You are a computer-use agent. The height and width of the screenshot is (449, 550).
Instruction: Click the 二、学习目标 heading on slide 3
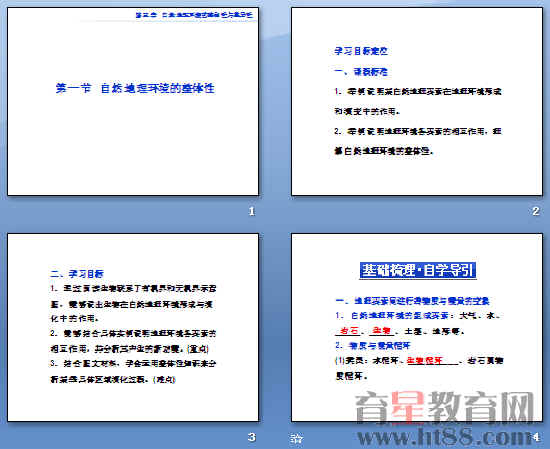tap(77, 274)
